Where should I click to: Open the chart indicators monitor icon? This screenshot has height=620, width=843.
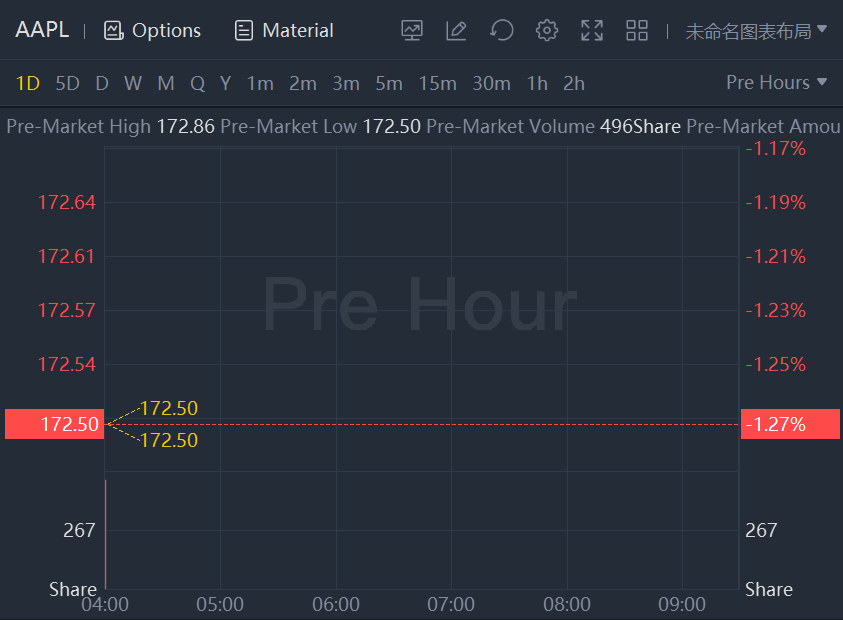[412, 31]
